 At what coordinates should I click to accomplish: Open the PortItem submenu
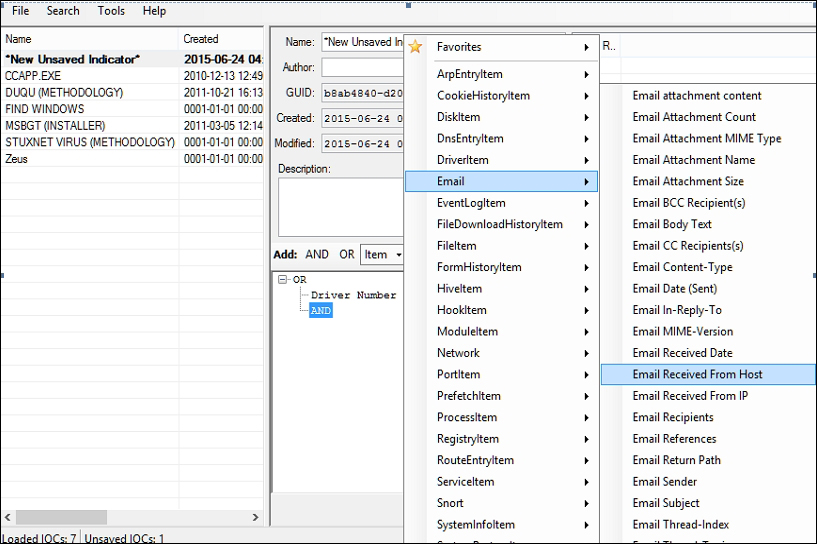(501, 374)
